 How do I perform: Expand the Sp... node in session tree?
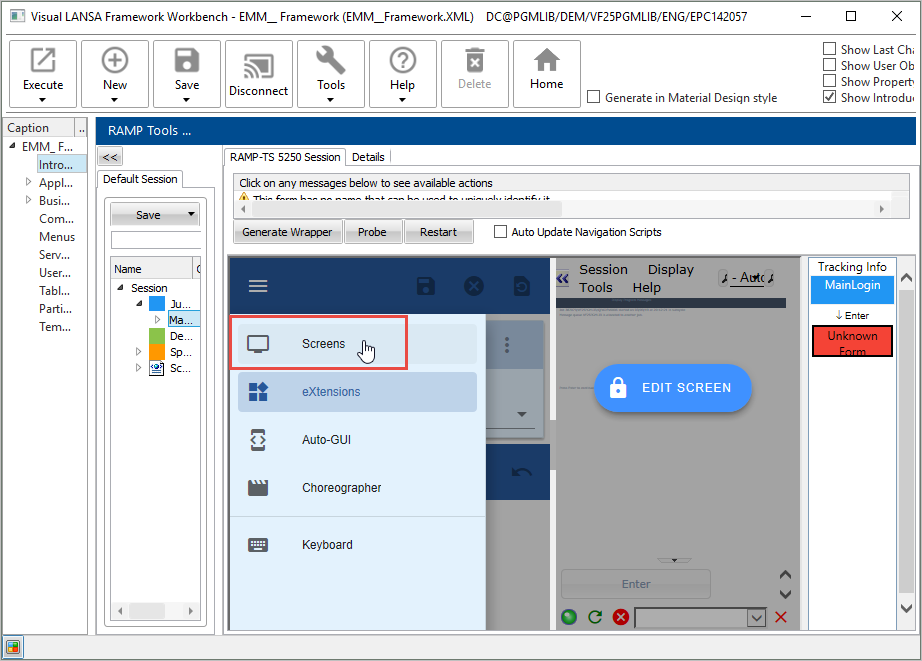point(139,352)
